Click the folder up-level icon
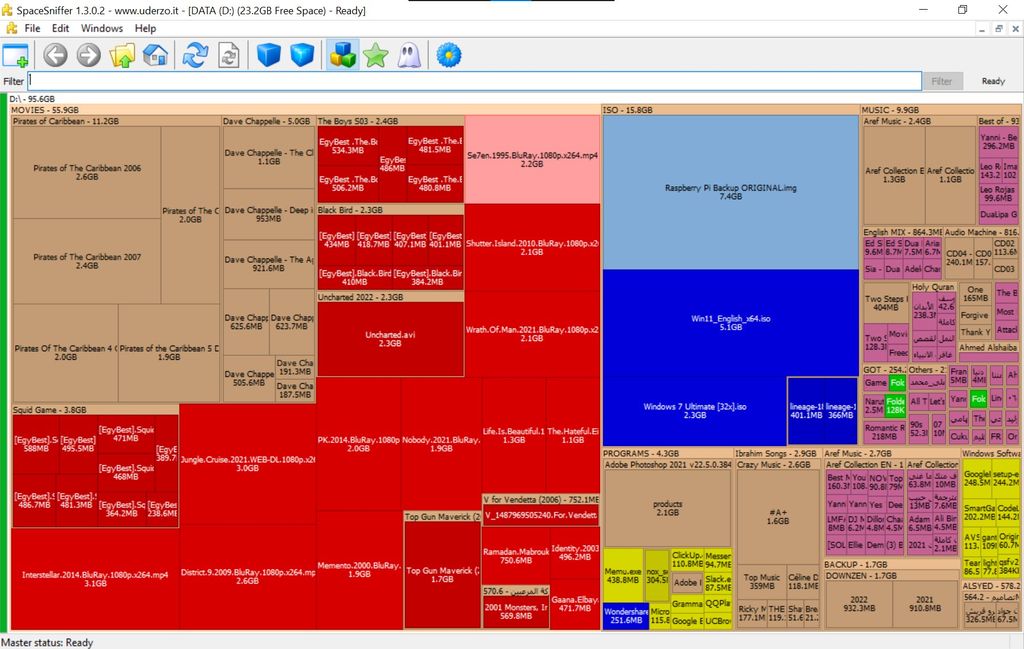 coord(122,55)
